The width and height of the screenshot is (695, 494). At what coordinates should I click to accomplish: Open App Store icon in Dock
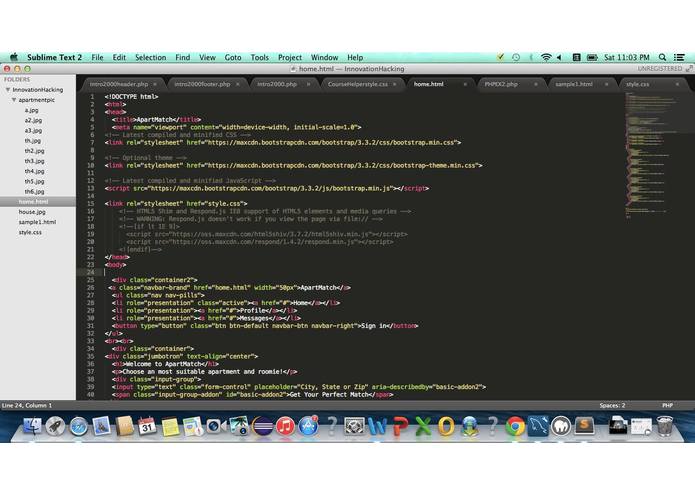[x=308, y=426]
